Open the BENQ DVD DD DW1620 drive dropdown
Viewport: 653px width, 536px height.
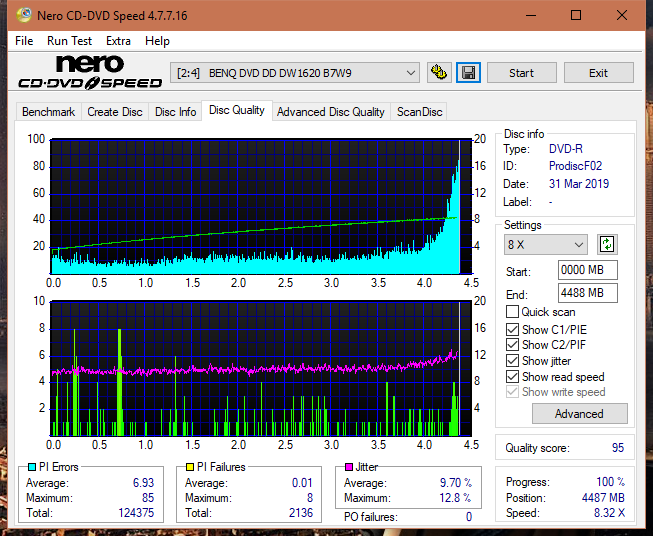click(294, 73)
